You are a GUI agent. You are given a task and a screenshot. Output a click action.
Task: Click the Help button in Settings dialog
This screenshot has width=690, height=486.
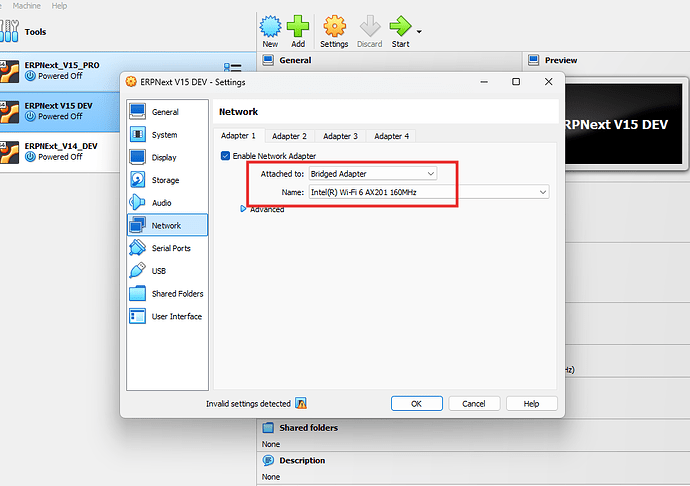click(x=532, y=404)
